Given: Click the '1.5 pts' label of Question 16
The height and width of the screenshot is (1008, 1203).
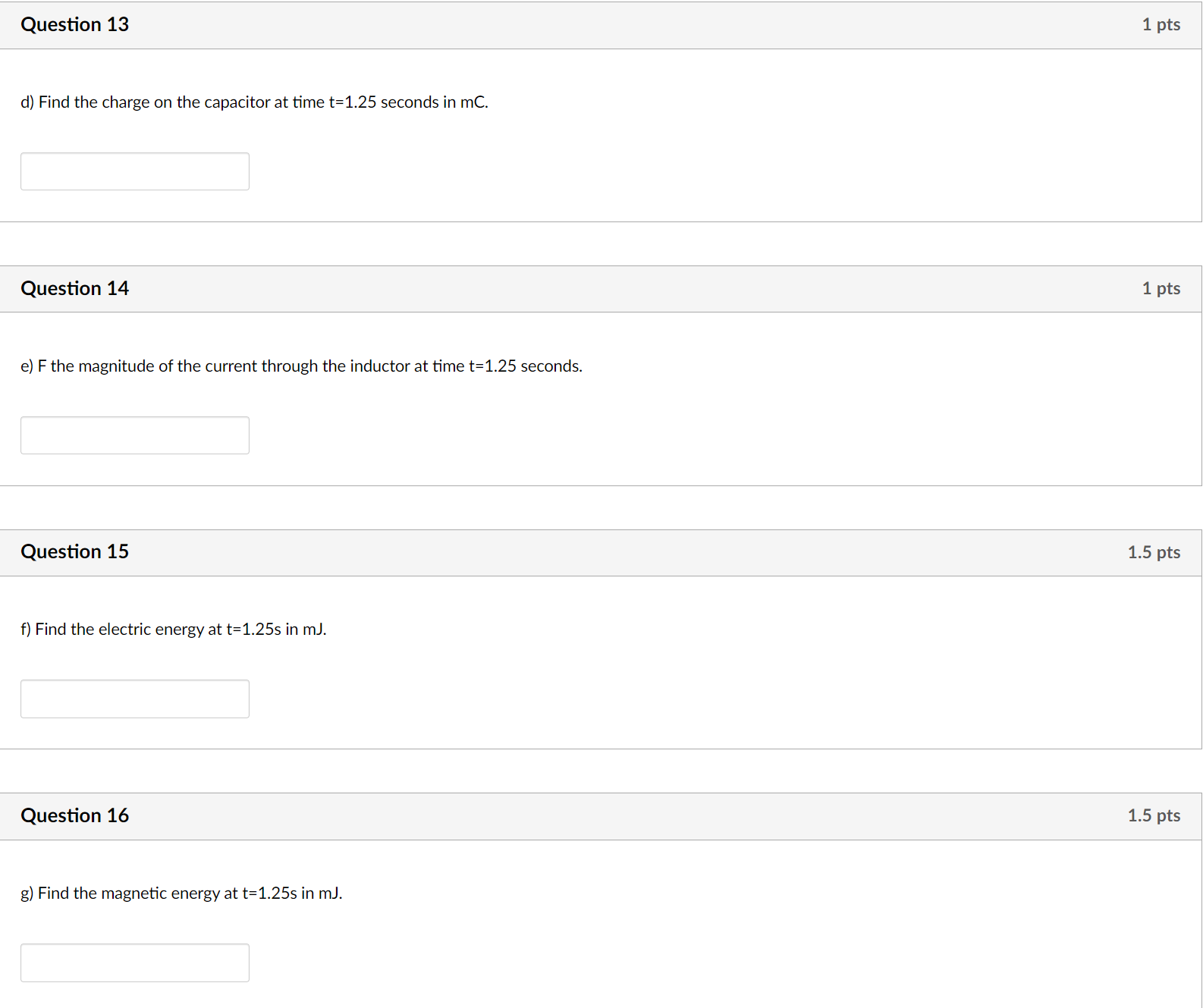Looking at the screenshot, I should (1154, 815).
